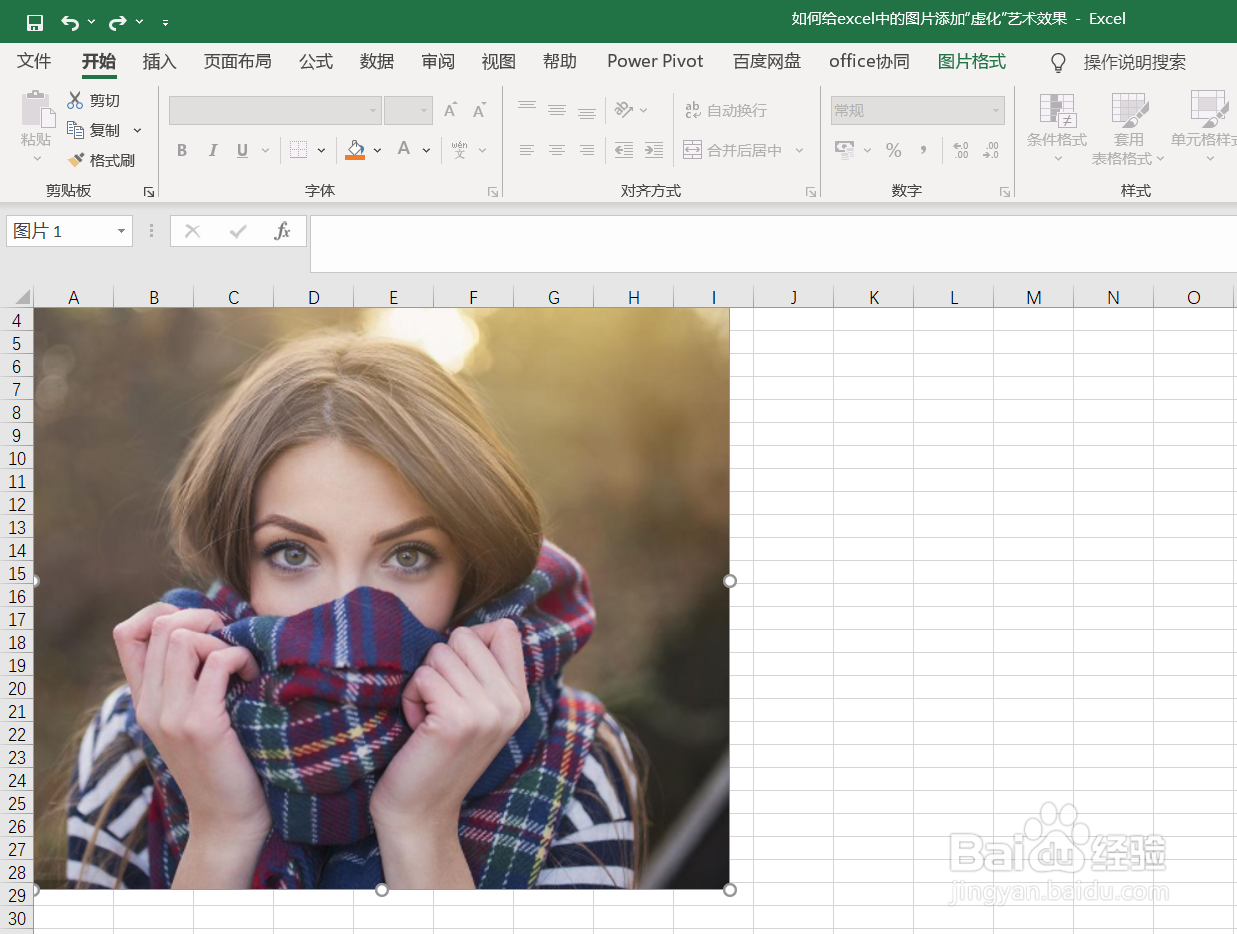Open the font name dropdown
1237x934 pixels.
373,110
